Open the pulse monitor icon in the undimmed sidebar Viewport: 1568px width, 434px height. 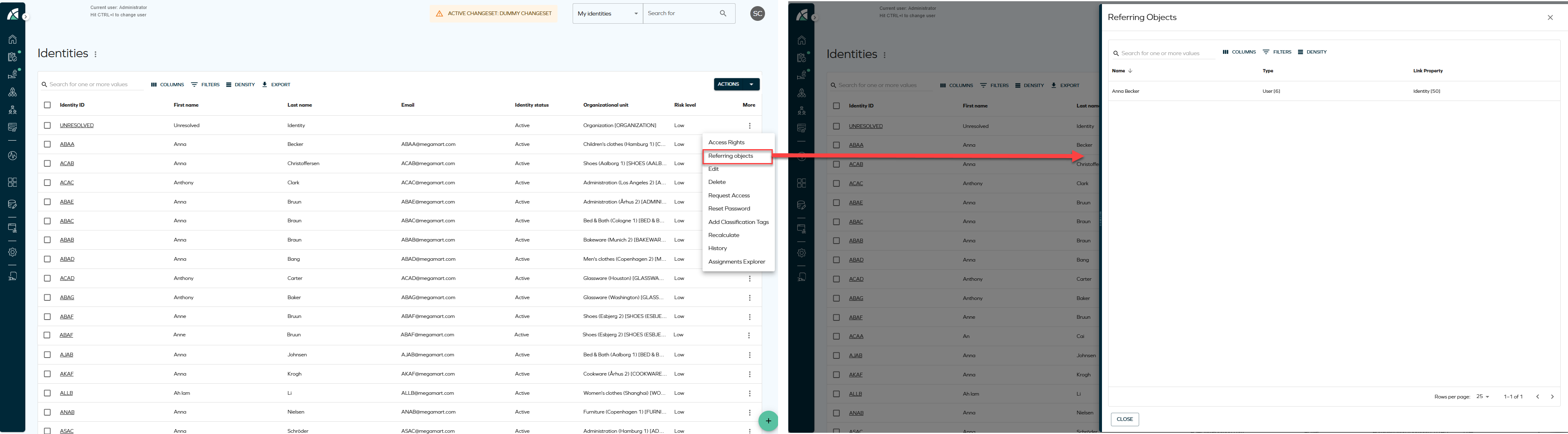pyautogui.click(x=12, y=156)
